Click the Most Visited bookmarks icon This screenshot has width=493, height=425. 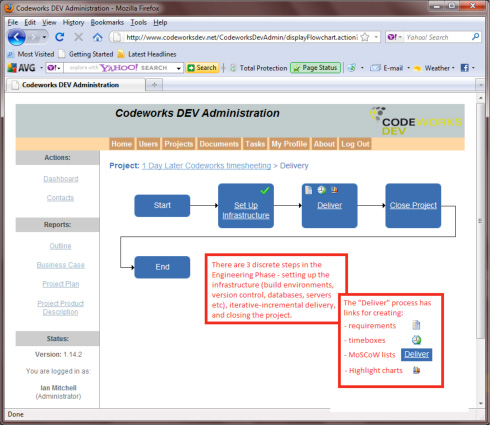click(x=11, y=54)
